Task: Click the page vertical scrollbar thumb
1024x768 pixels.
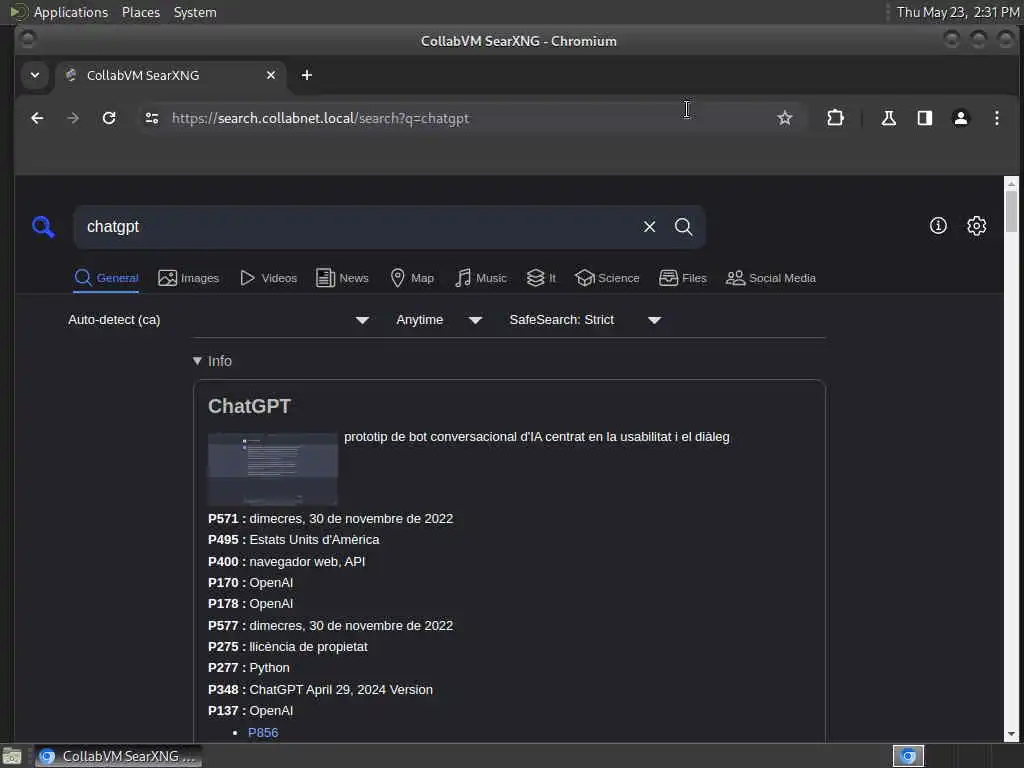Action: coord(1011,211)
